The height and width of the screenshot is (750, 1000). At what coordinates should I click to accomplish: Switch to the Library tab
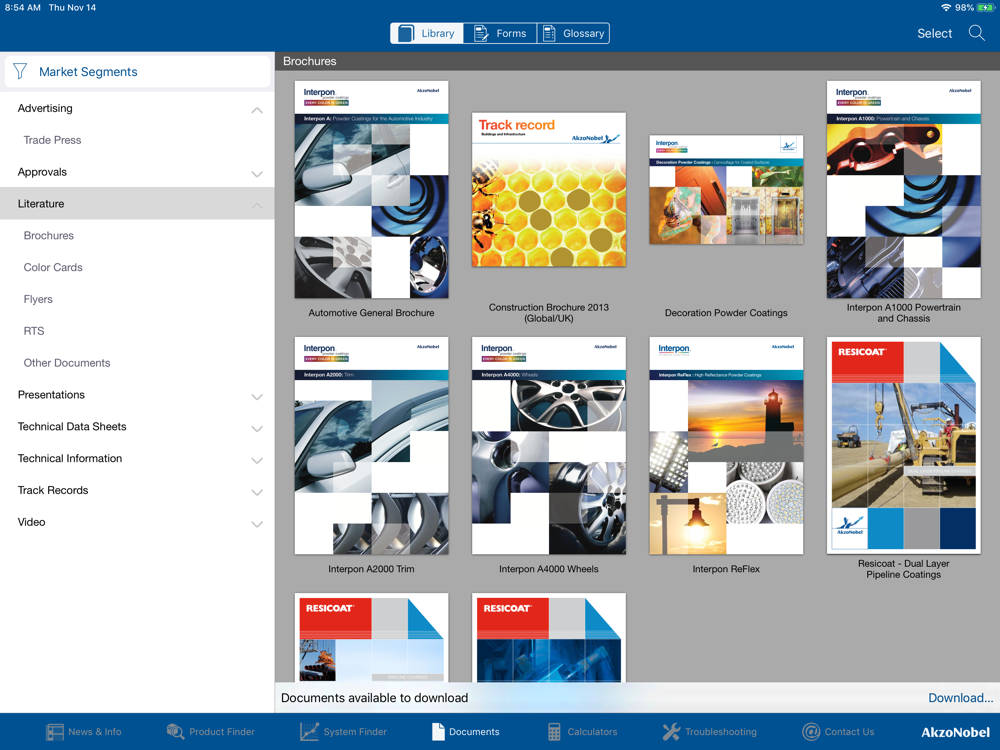click(427, 33)
